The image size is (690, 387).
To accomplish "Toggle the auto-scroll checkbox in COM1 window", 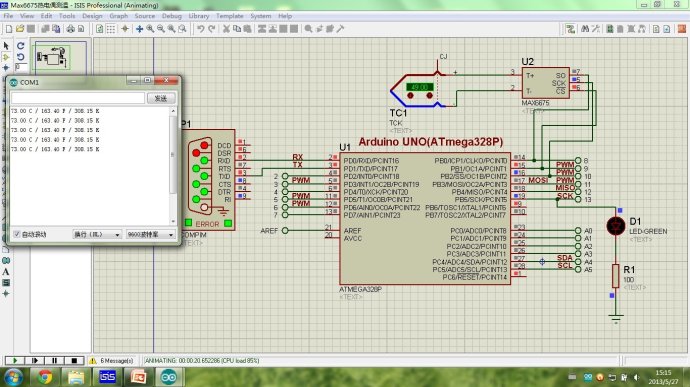I will (17, 234).
